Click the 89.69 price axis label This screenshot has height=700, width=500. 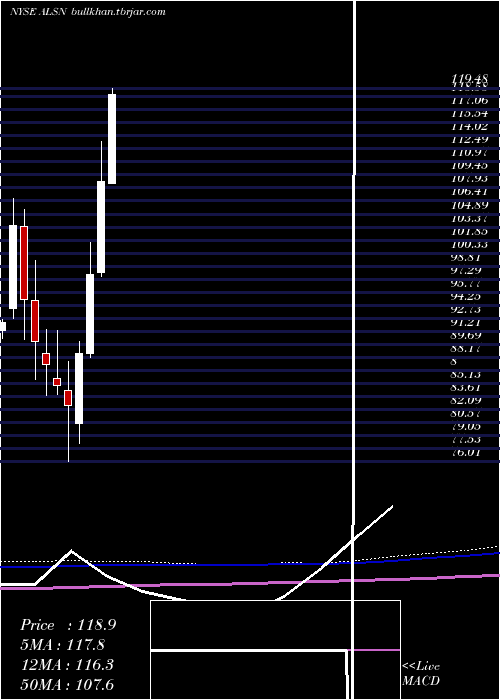pyautogui.click(x=467, y=336)
